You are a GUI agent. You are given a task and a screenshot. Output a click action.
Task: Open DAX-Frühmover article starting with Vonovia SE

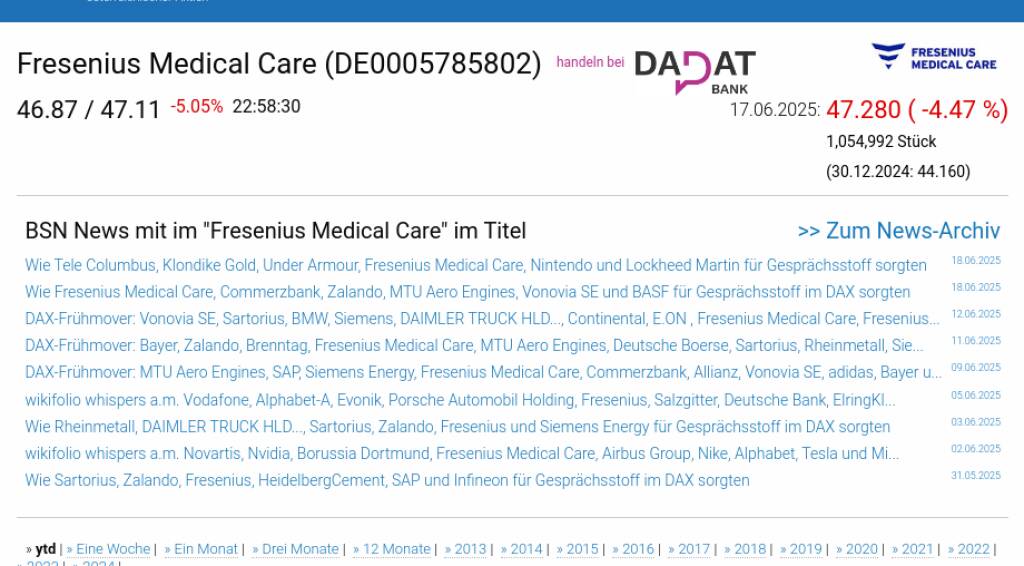coord(482,319)
